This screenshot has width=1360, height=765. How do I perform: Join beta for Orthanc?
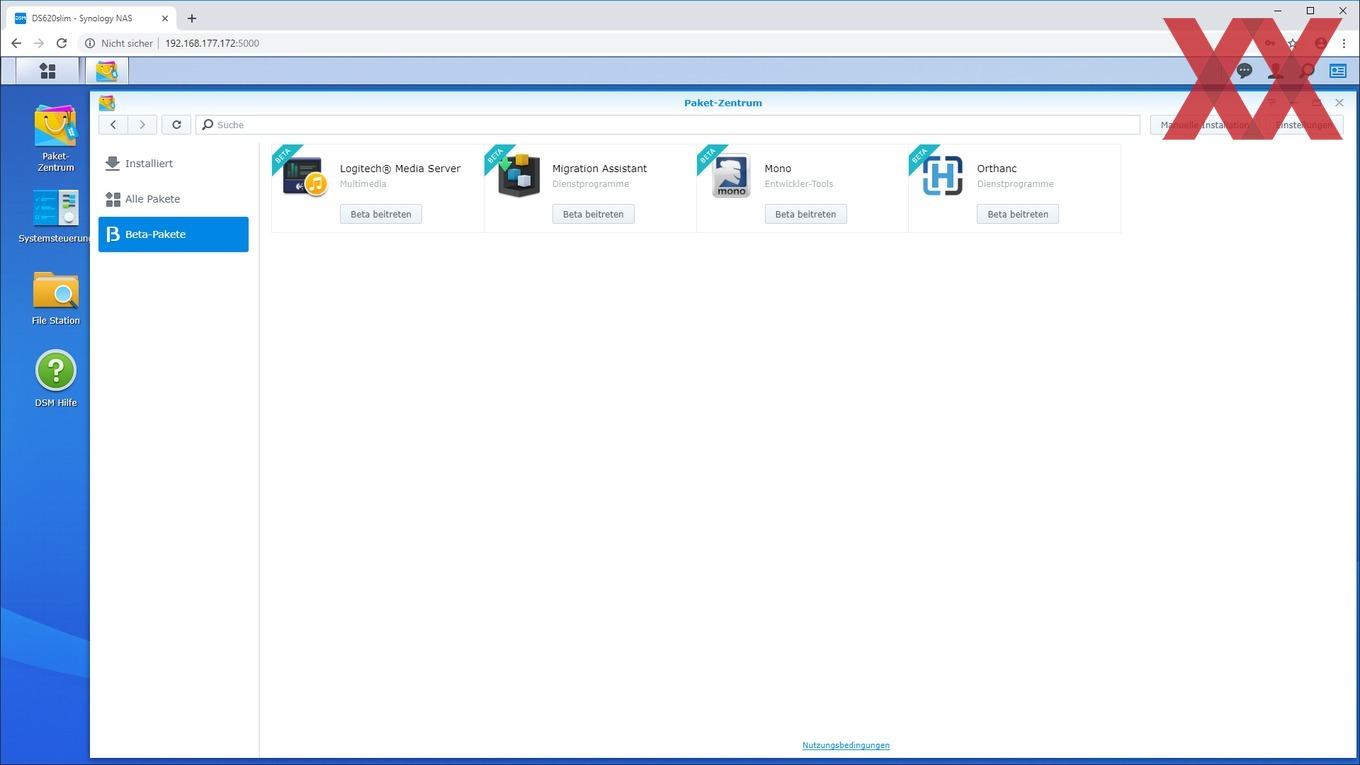click(1018, 214)
